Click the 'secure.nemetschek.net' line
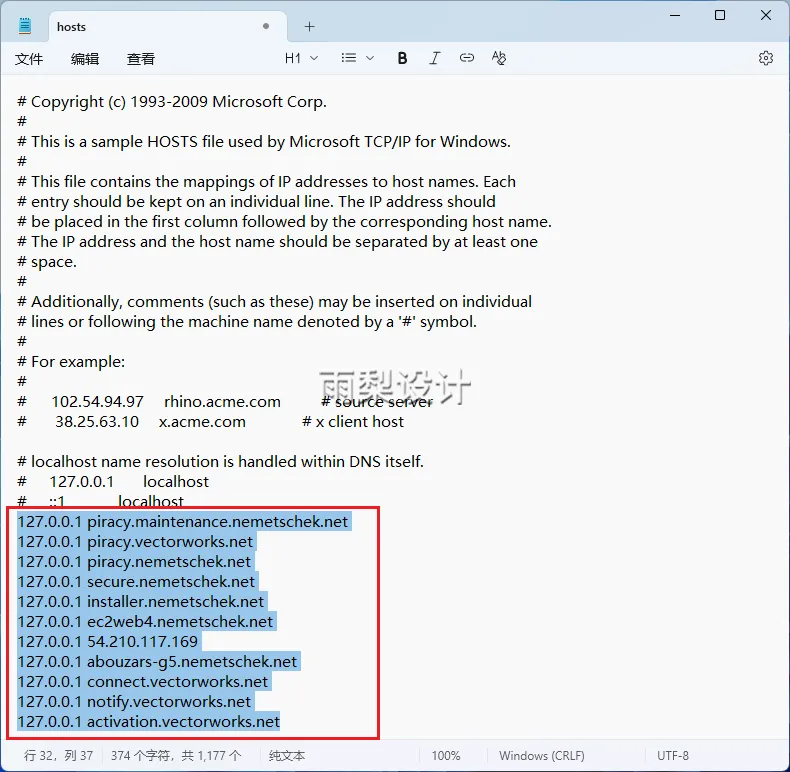 pyautogui.click(x=136, y=582)
